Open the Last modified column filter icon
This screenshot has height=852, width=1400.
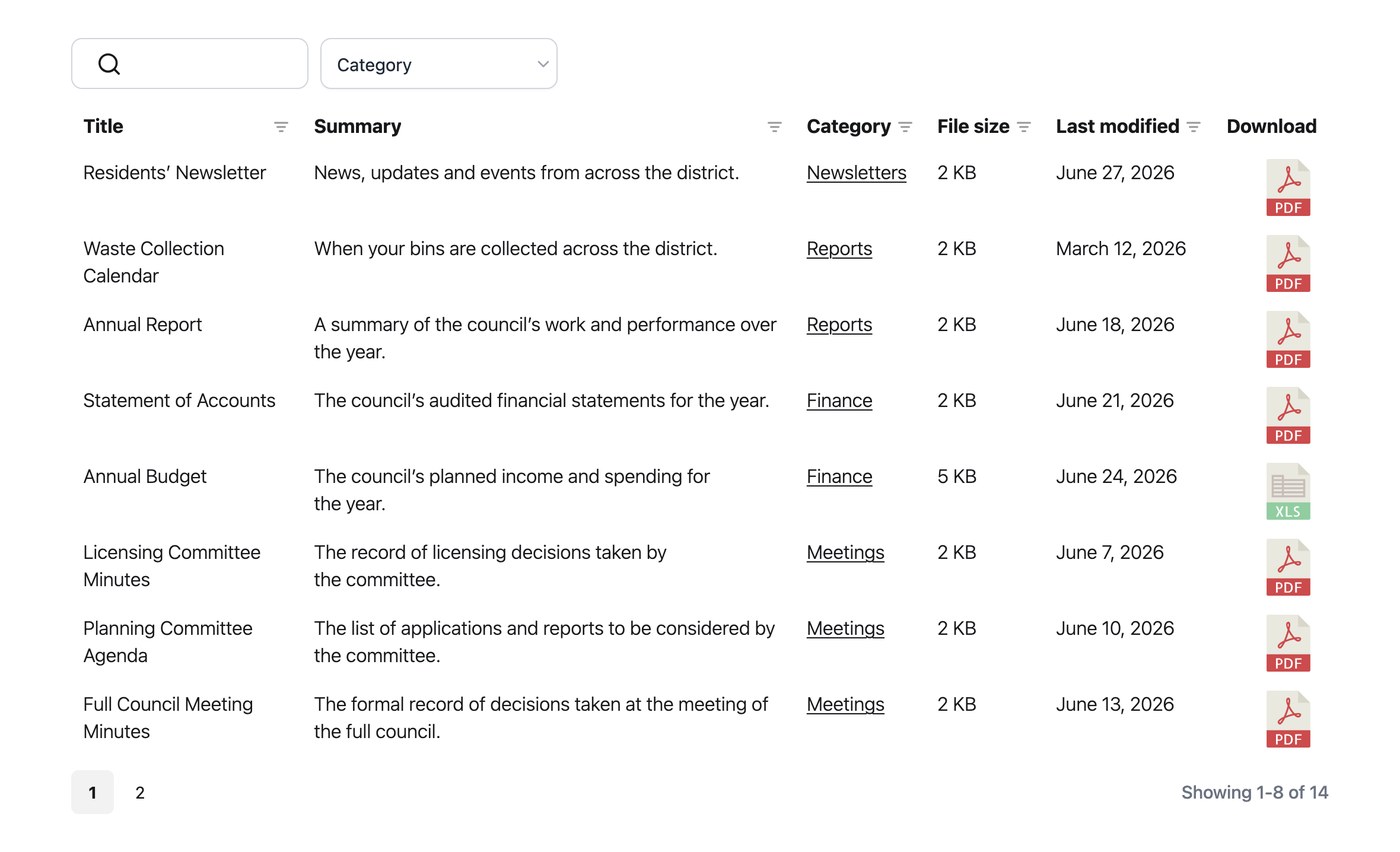pos(1193,127)
